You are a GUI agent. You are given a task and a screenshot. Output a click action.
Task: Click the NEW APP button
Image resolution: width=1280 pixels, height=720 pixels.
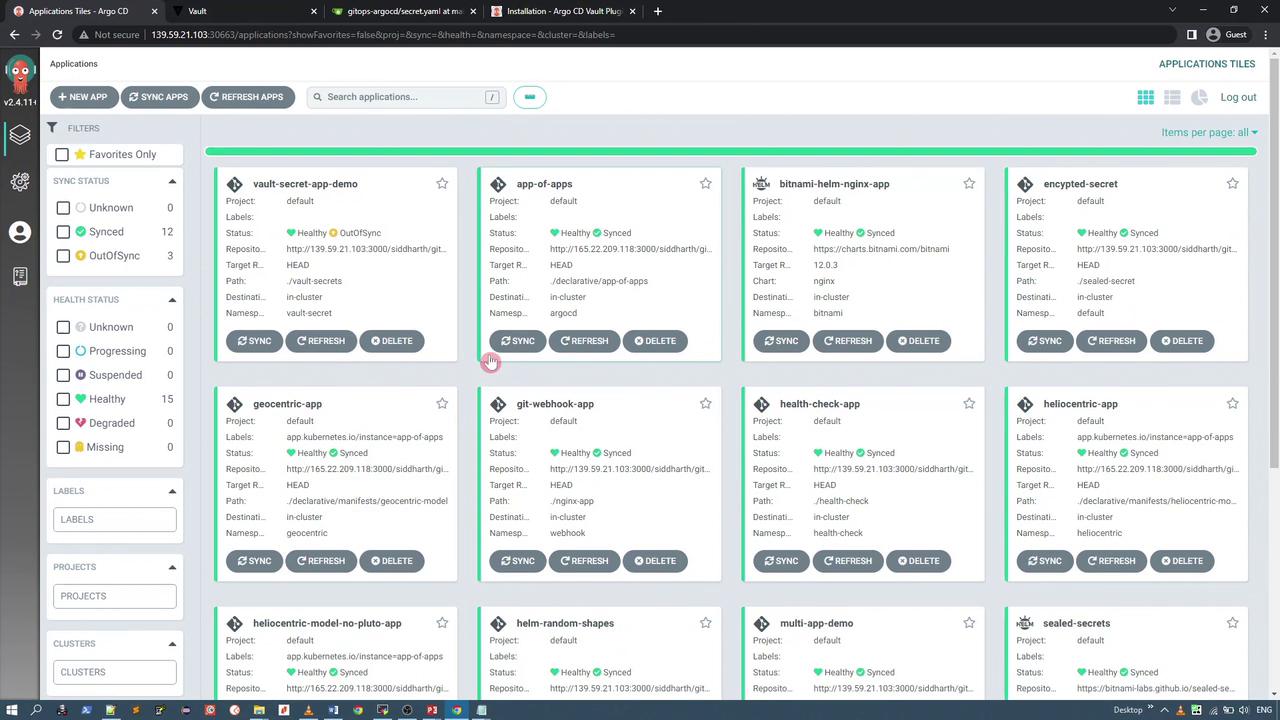[83, 97]
